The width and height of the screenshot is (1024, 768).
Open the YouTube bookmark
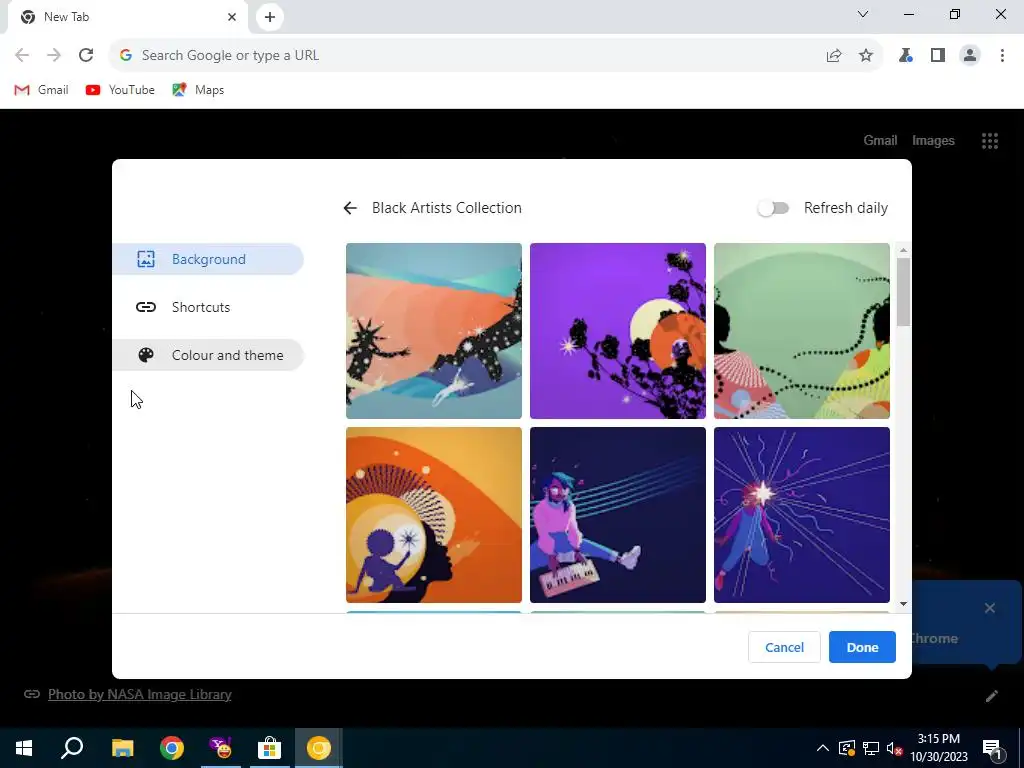[x=120, y=90]
